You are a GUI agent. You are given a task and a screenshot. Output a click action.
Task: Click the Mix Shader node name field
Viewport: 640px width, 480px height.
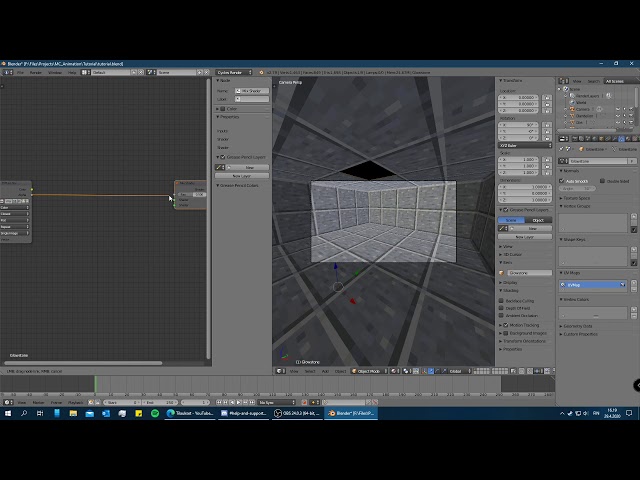tap(252, 91)
